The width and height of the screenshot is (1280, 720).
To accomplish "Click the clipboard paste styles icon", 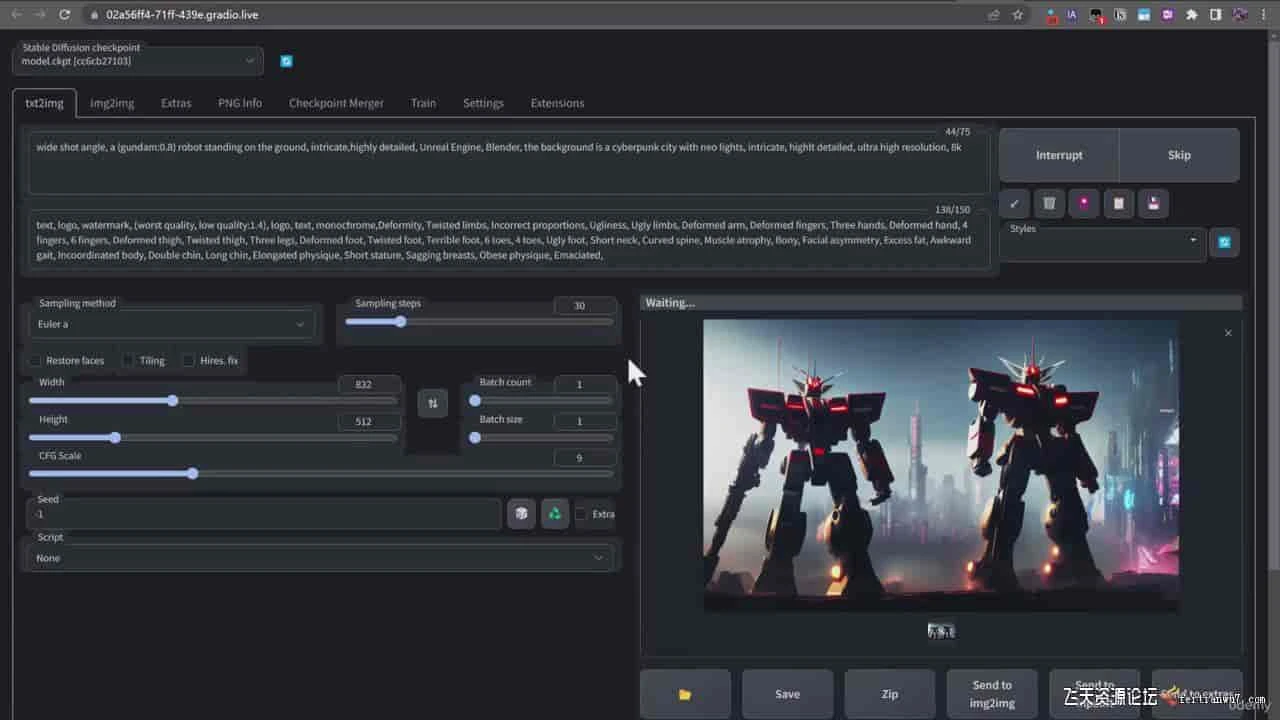I will pos(1118,203).
